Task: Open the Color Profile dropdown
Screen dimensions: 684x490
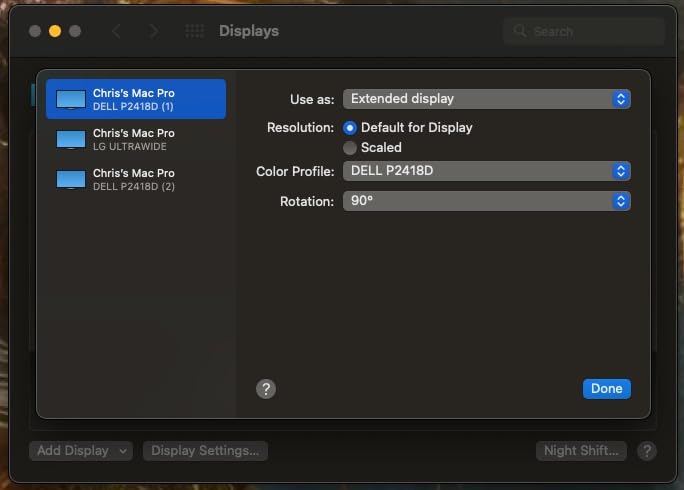Action: pos(486,171)
